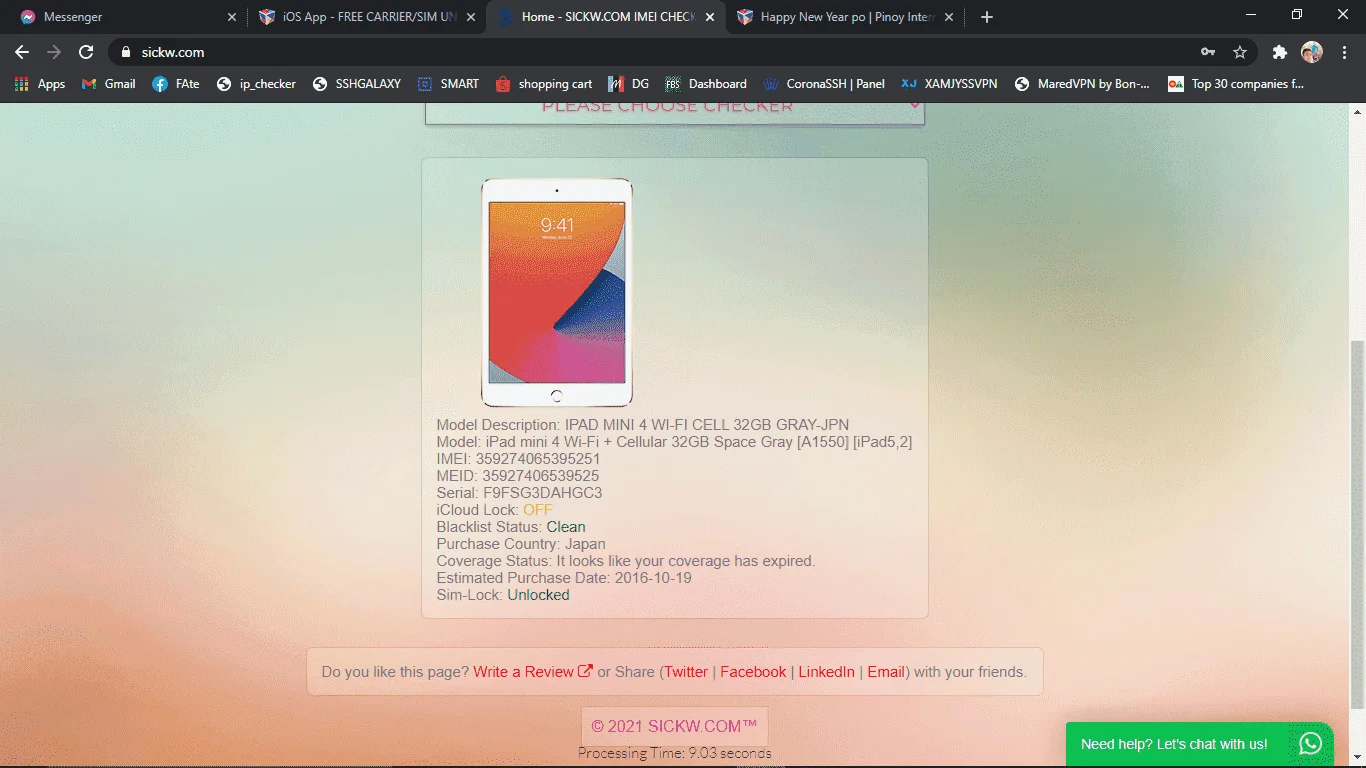1366x768 pixels.
Task: Open the Chrome profile avatar
Action: (x=1311, y=52)
